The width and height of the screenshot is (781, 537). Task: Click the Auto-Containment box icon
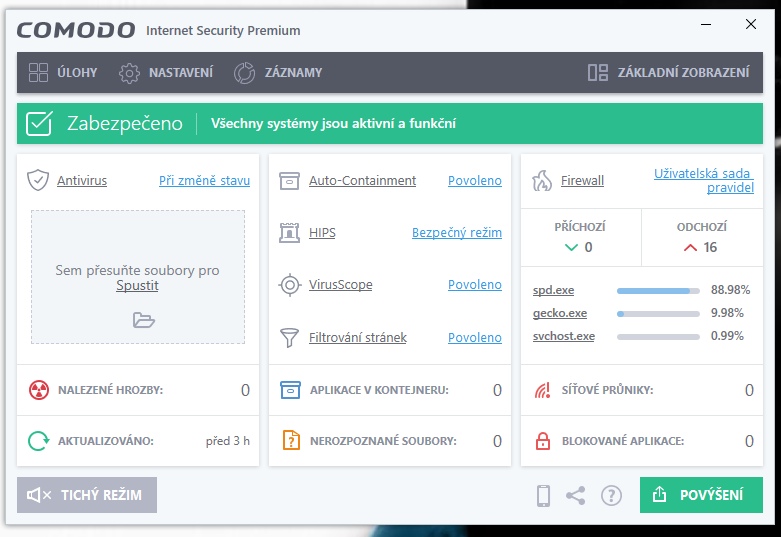coord(289,181)
